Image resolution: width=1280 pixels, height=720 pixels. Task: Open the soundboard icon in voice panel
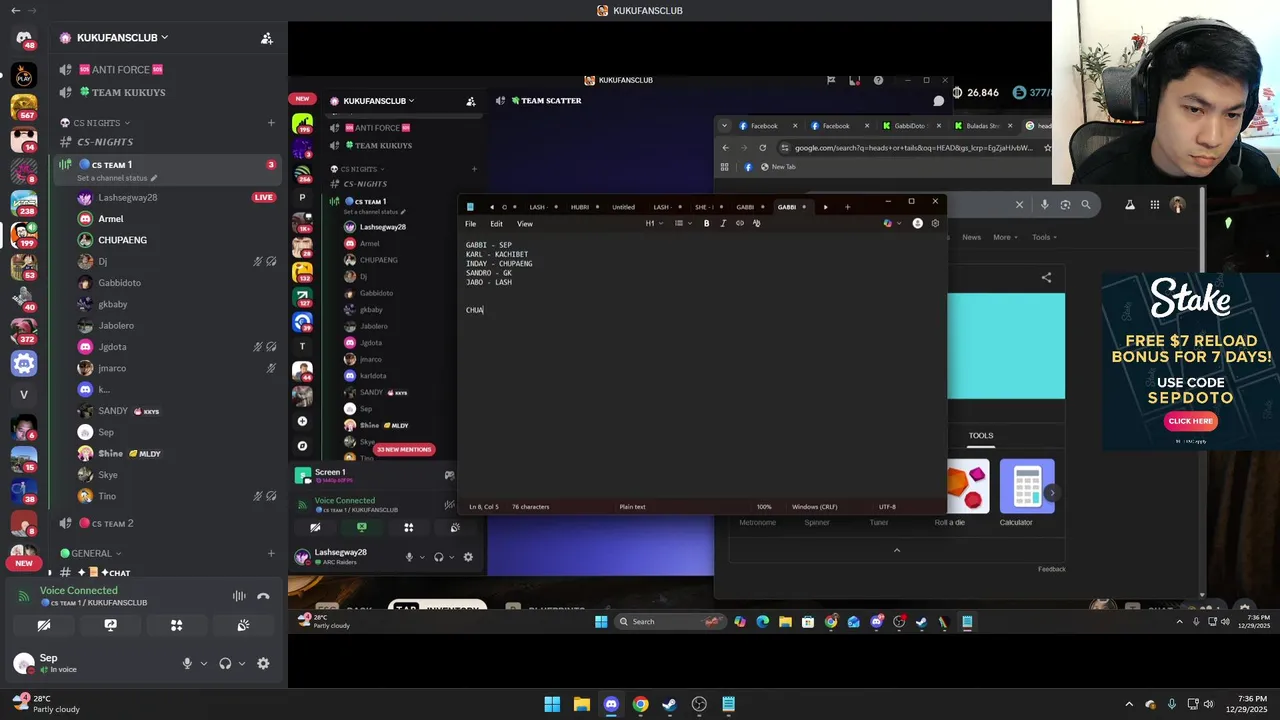[x=242, y=625]
